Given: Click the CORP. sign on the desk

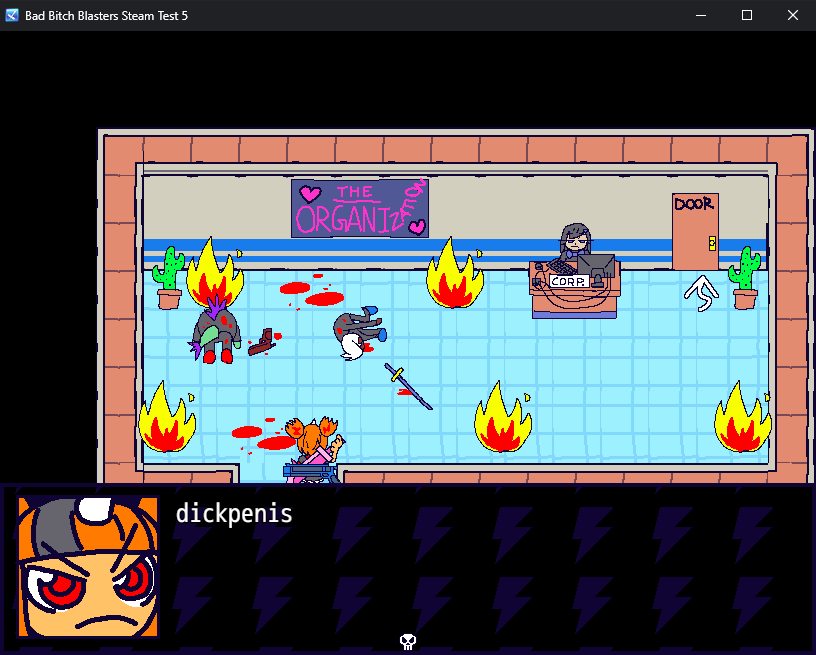Looking at the screenshot, I should (x=568, y=282).
